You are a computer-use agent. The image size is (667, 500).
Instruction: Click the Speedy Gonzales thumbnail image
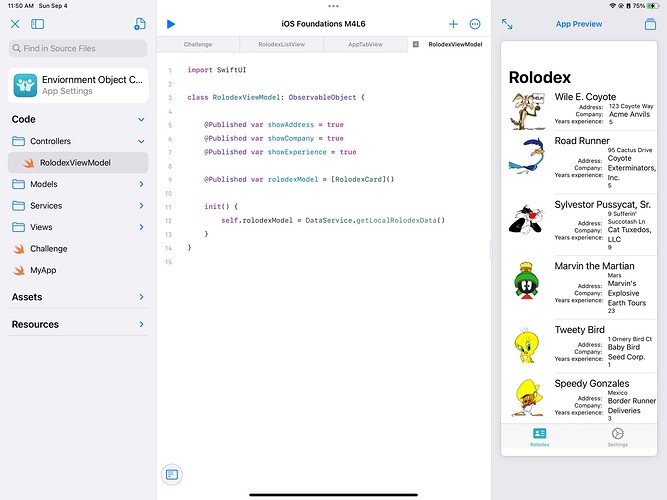527,398
